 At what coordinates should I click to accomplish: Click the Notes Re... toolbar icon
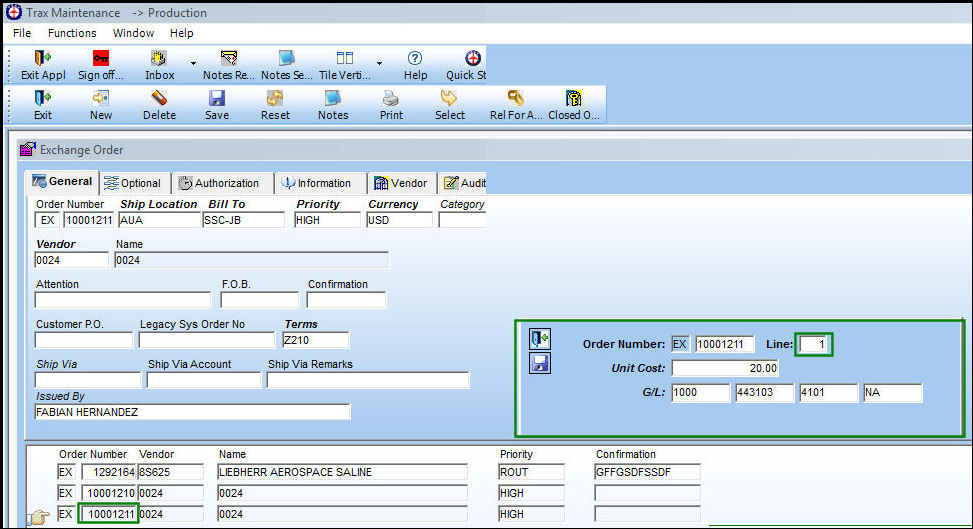click(x=228, y=58)
